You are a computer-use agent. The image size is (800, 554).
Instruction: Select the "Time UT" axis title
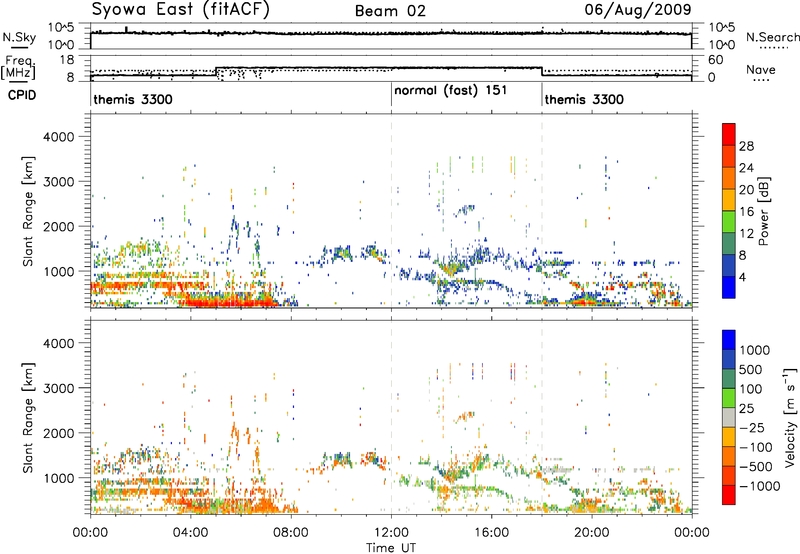(391, 548)
